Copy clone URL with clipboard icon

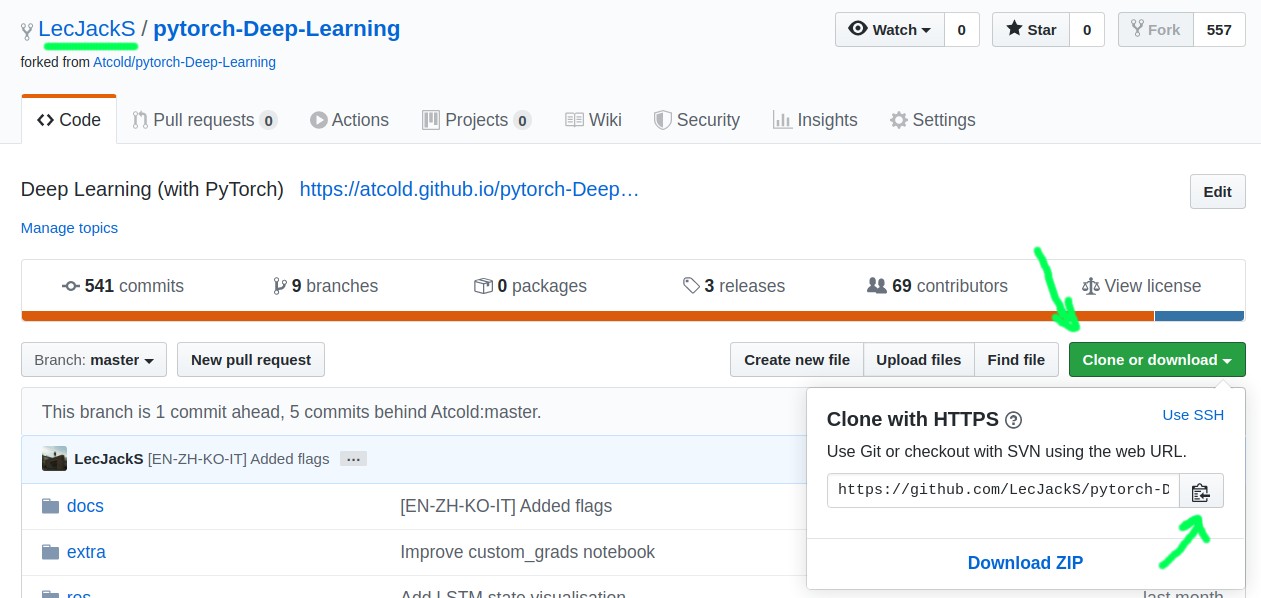tap(1201, 490)
